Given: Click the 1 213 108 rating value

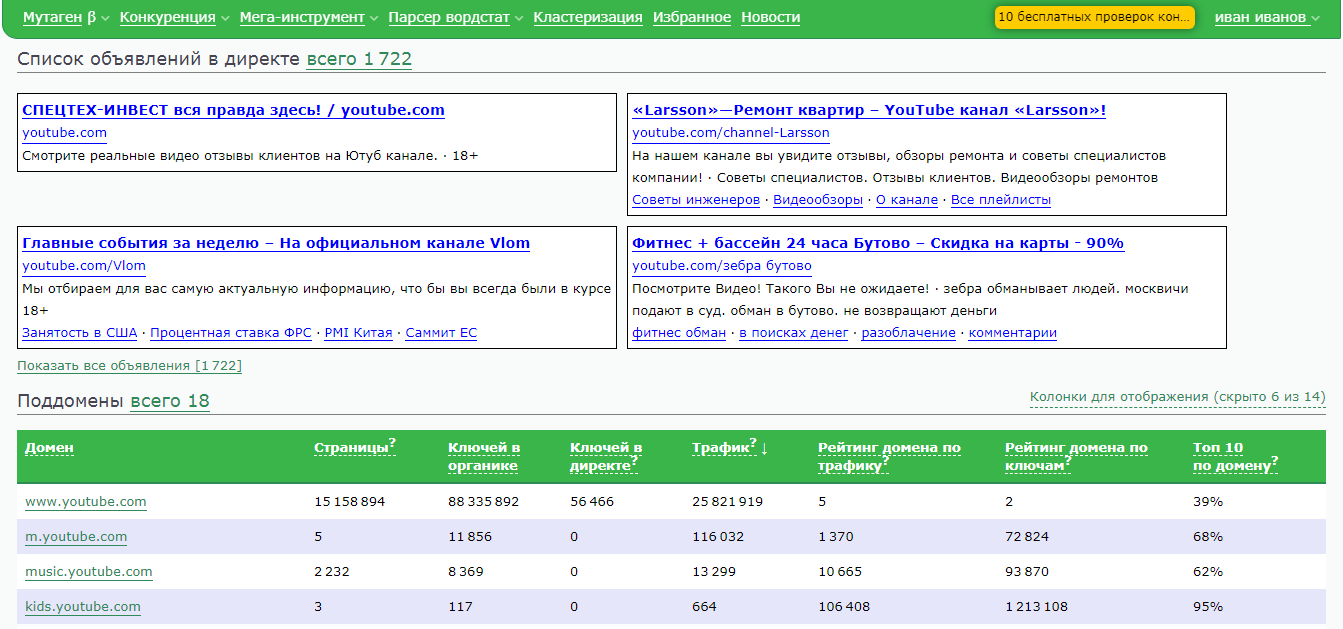Looking at the screenshot, I should tap(1036, 607).
